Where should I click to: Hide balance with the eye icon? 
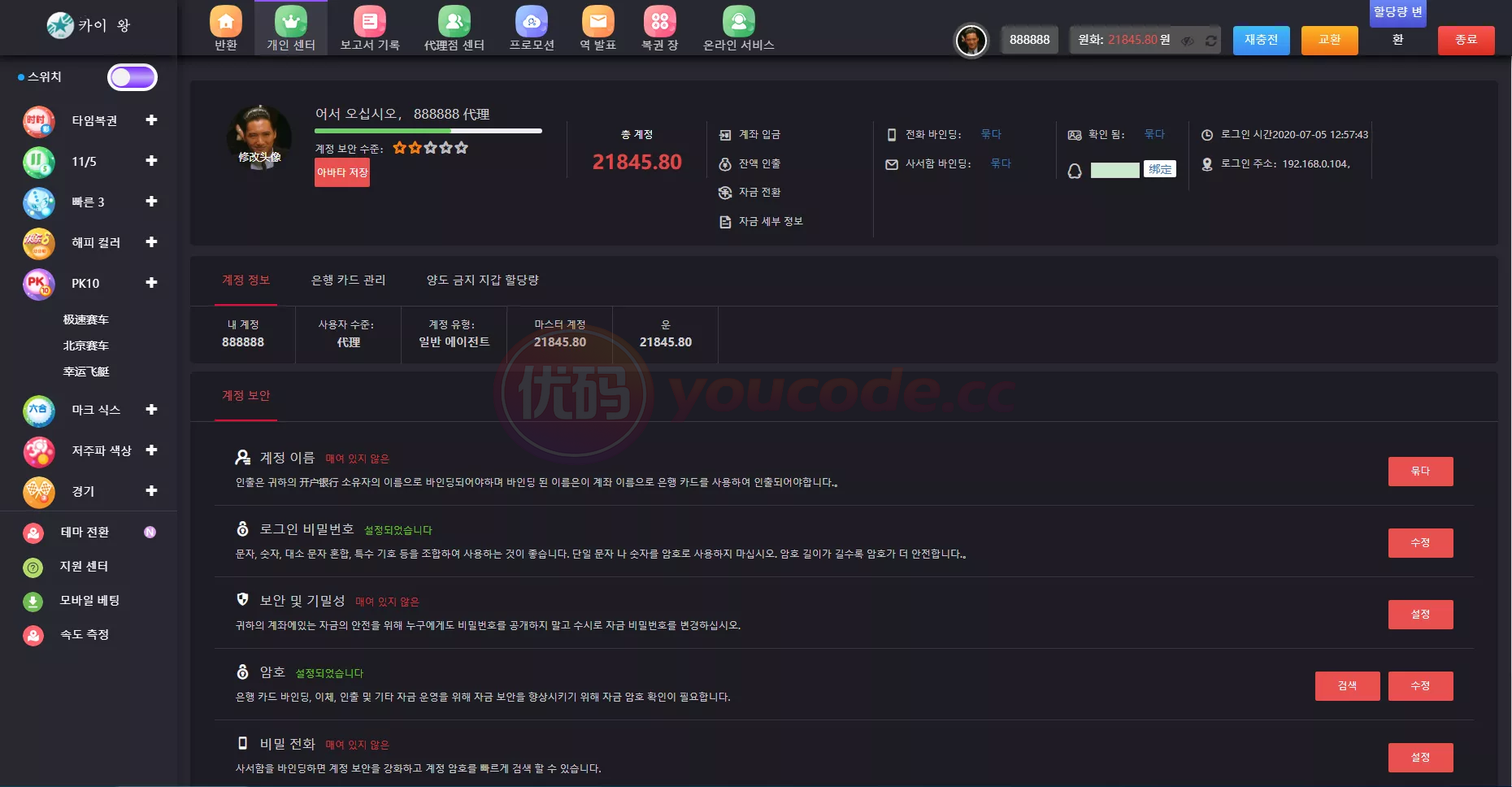(1188, 40)
